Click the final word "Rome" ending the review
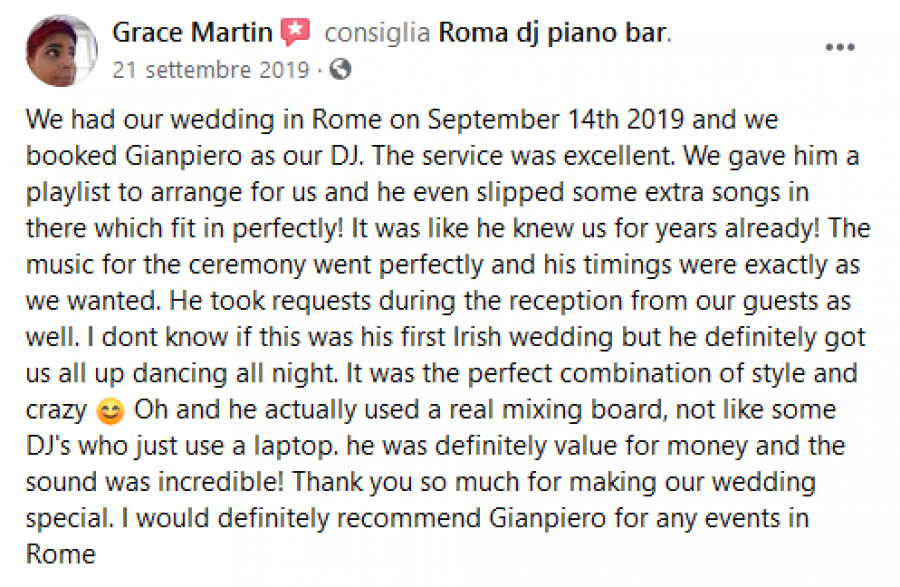900x587 pixels. pos(60,555)
